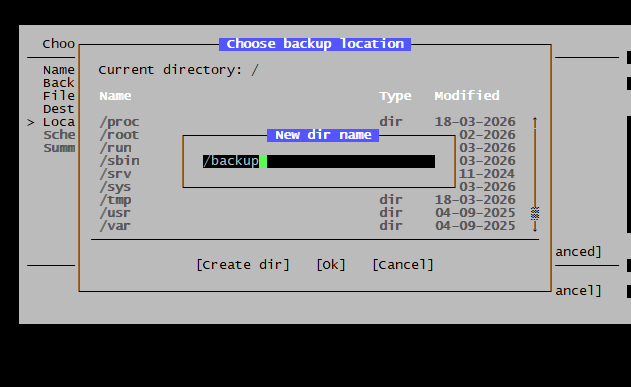Click the partially hidden 'anced]' button behind dialog

(578, 252)
